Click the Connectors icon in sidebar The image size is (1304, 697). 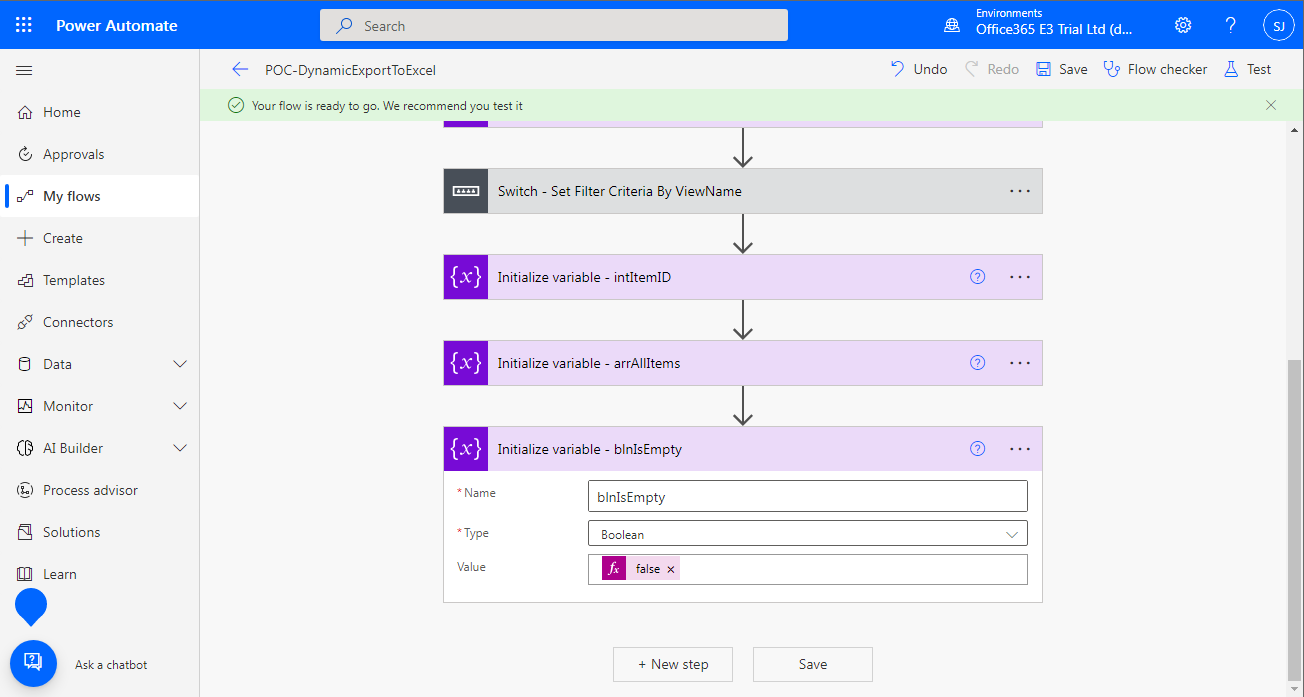[x=26, y=322]
